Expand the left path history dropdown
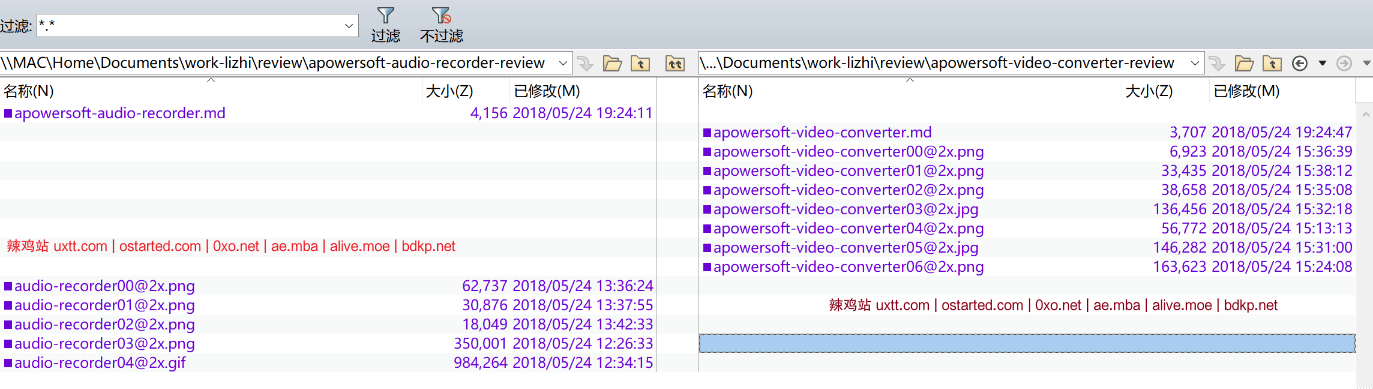The width and height of the screenshot is (1373, 389). [563, 63]
